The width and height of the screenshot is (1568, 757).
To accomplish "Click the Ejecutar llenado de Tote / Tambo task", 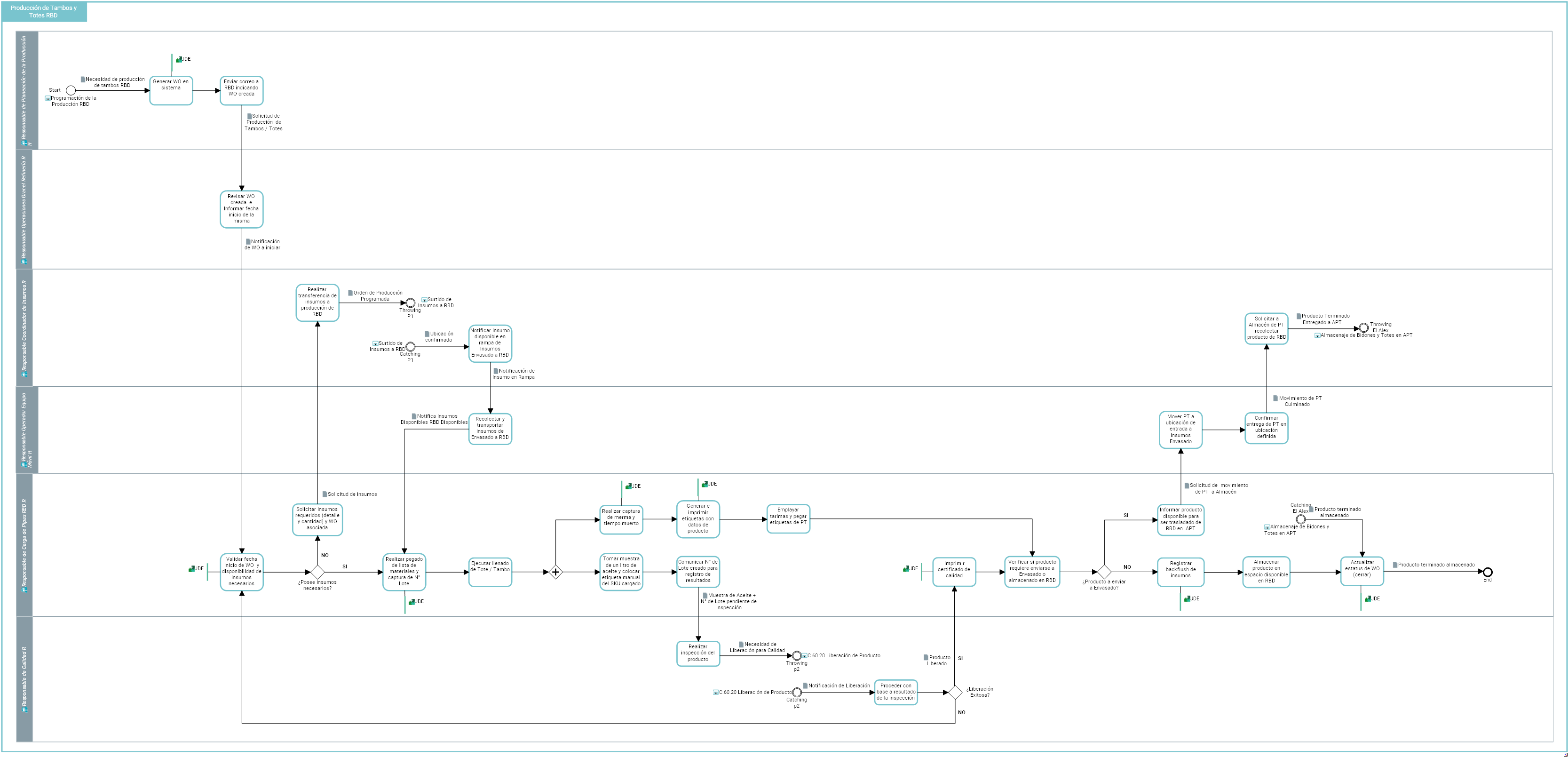I will tap(490, 572).
